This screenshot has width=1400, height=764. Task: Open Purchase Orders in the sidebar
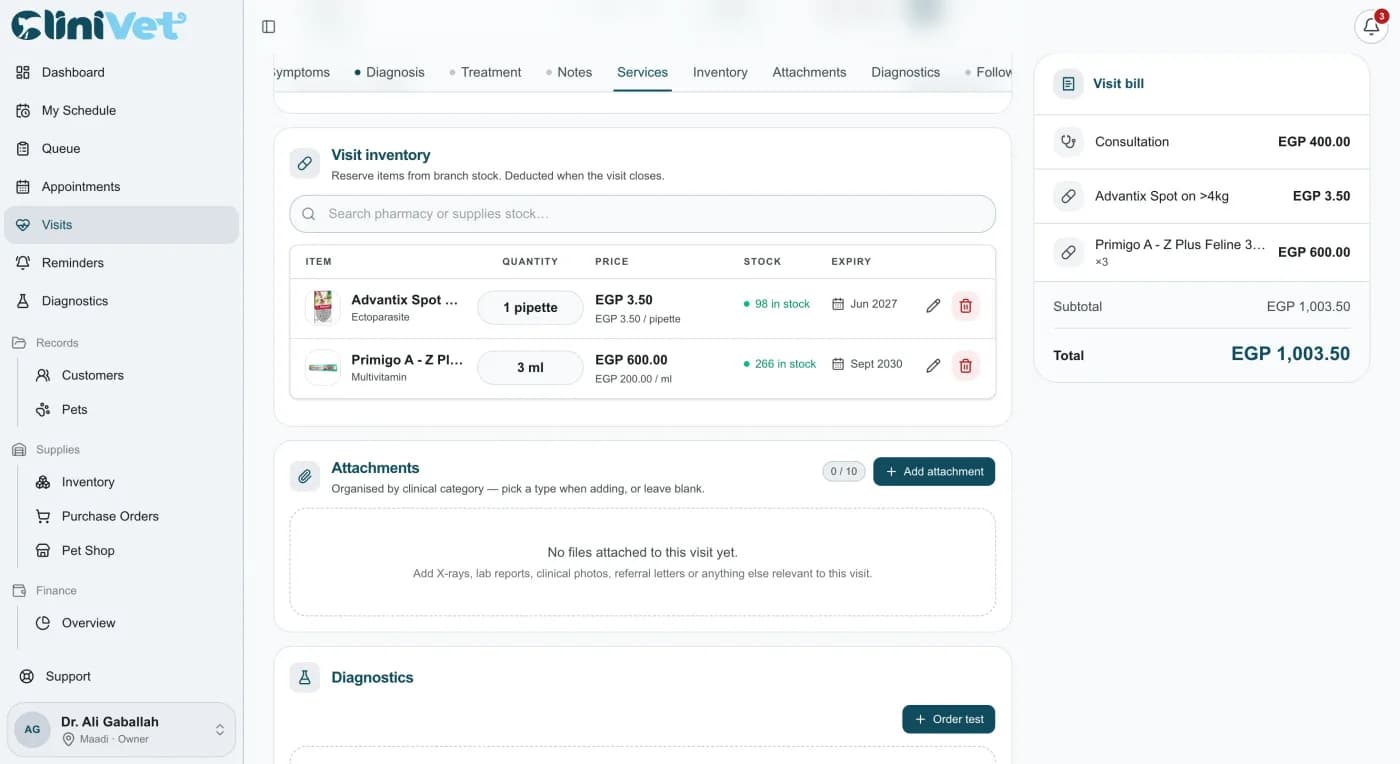[131, 516]
